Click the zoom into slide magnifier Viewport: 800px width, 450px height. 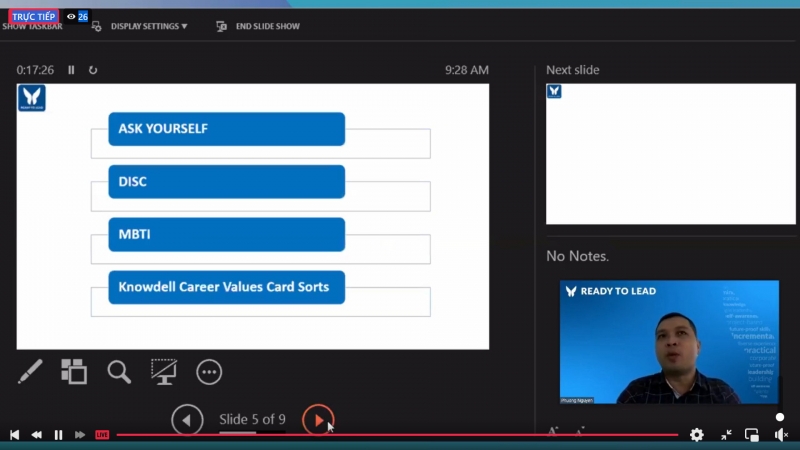[x=119, y=372]
